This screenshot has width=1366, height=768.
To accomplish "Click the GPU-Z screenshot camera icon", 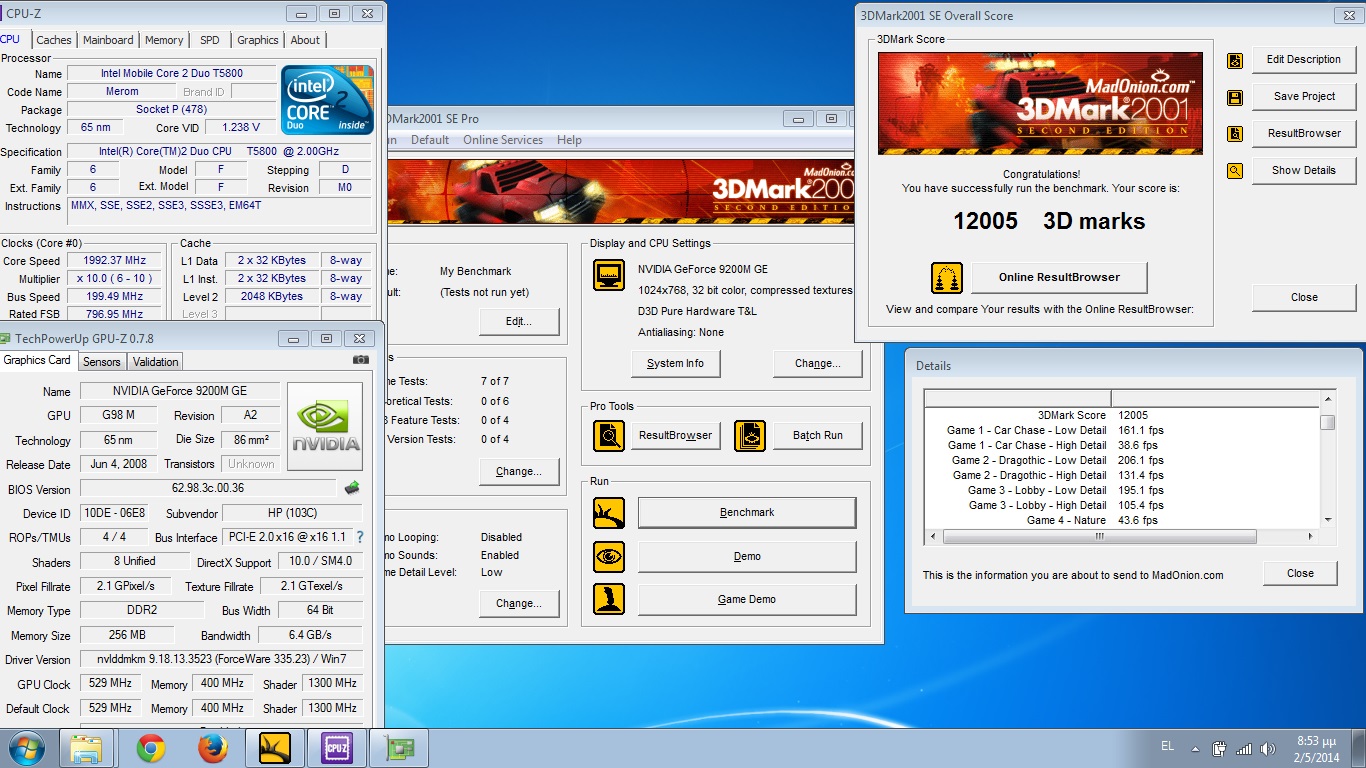I will [361, 360].
